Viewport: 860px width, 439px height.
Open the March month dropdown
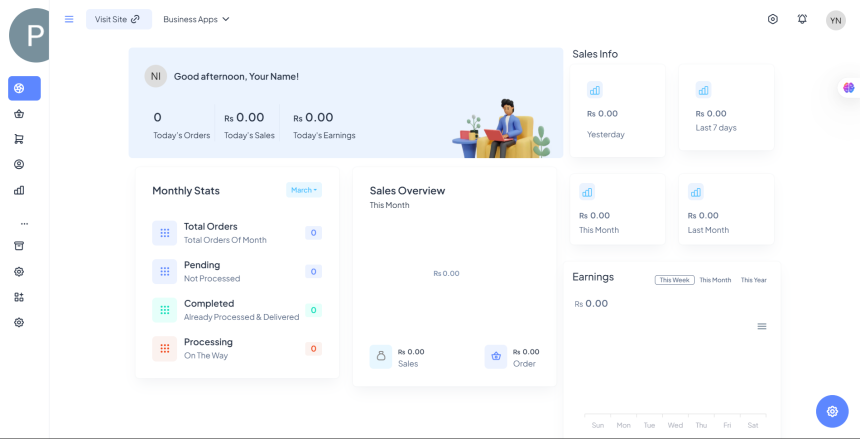click(x=303, y=190)
